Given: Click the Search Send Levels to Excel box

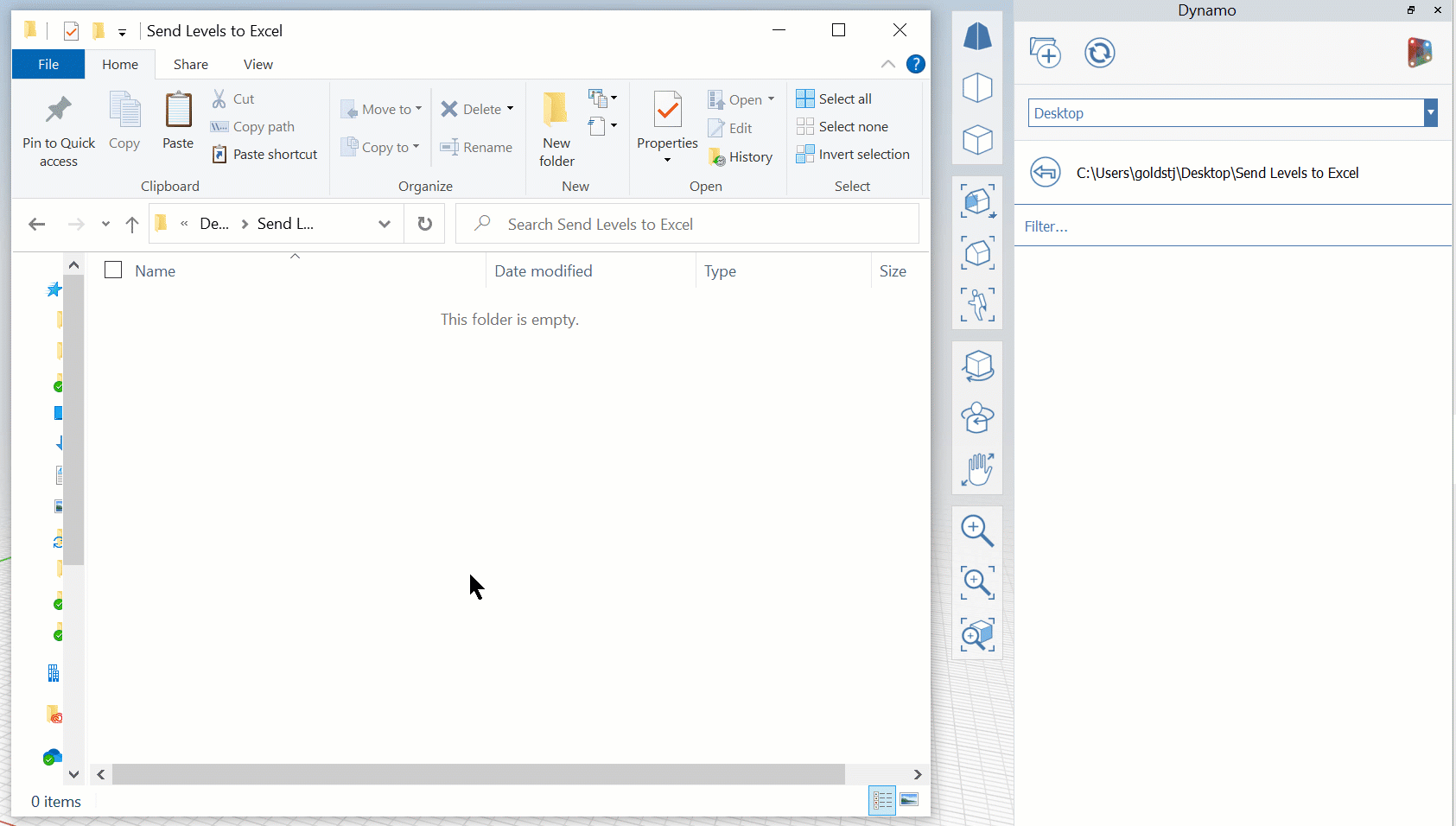Looking at the screenshot, I should [687, 224].
